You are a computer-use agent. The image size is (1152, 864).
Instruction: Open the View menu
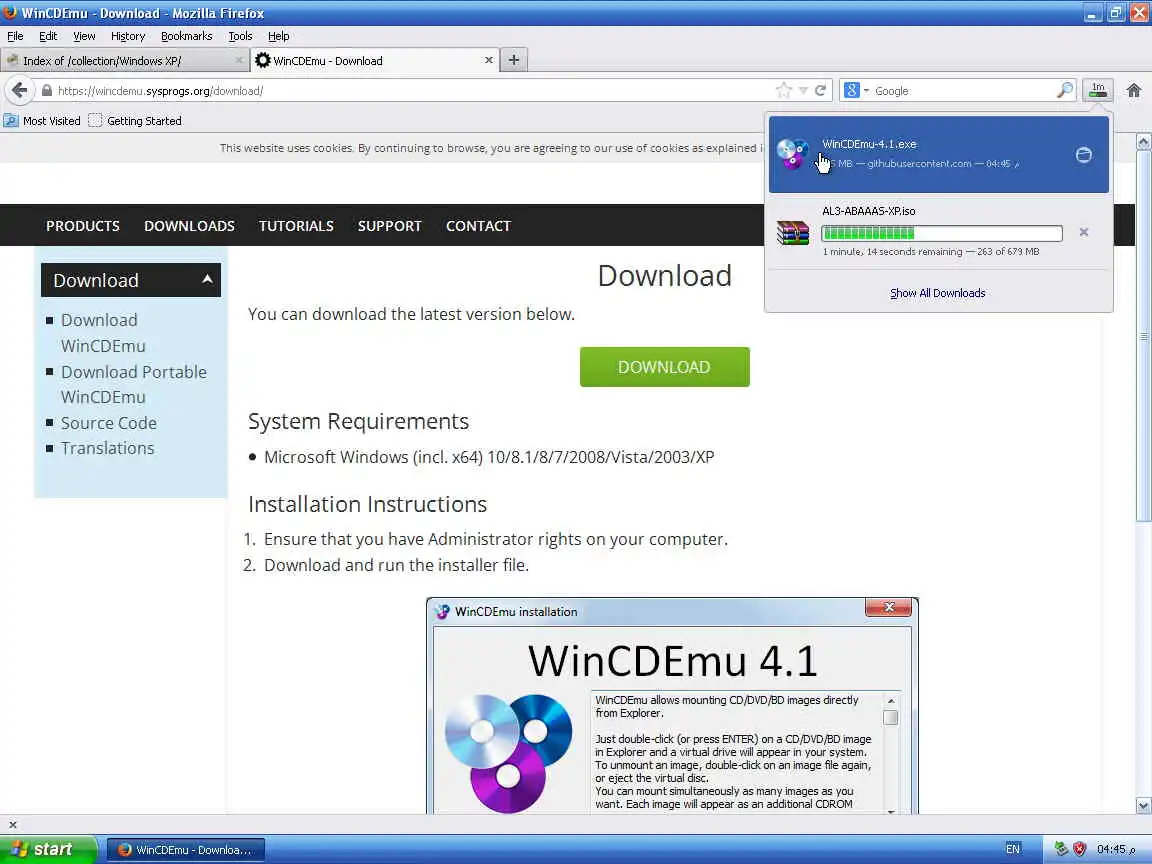84,36
